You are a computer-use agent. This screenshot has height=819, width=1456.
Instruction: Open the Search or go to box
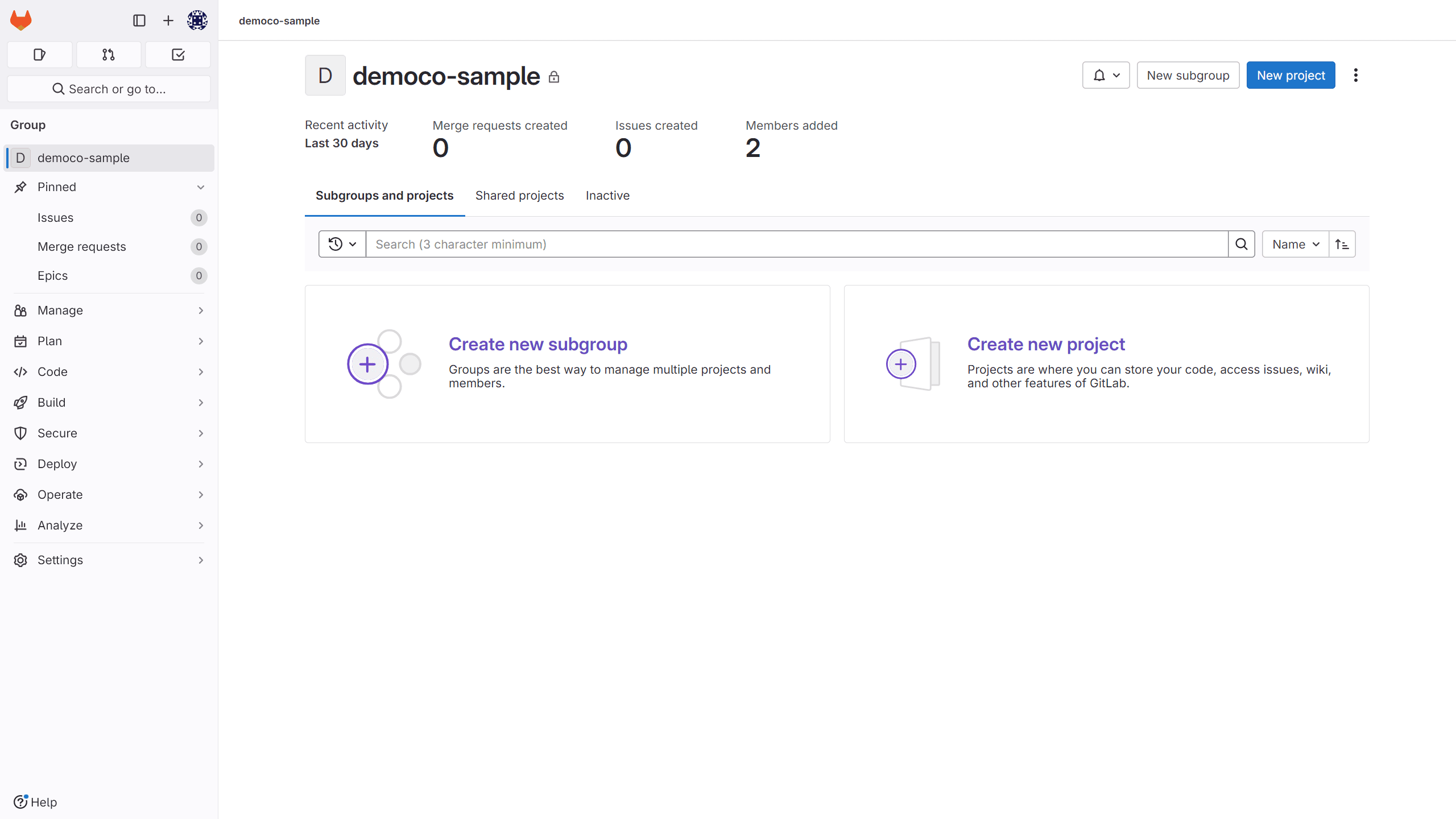pyautogui.click(x=109, y=89)
